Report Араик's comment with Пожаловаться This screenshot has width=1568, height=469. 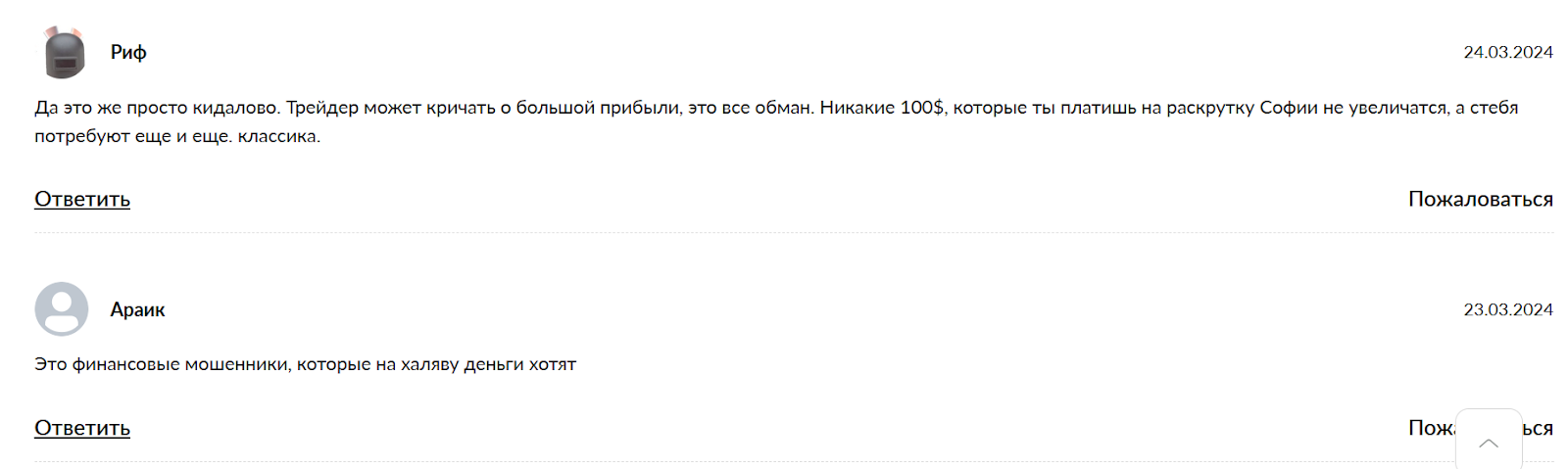coord(1431,428)
